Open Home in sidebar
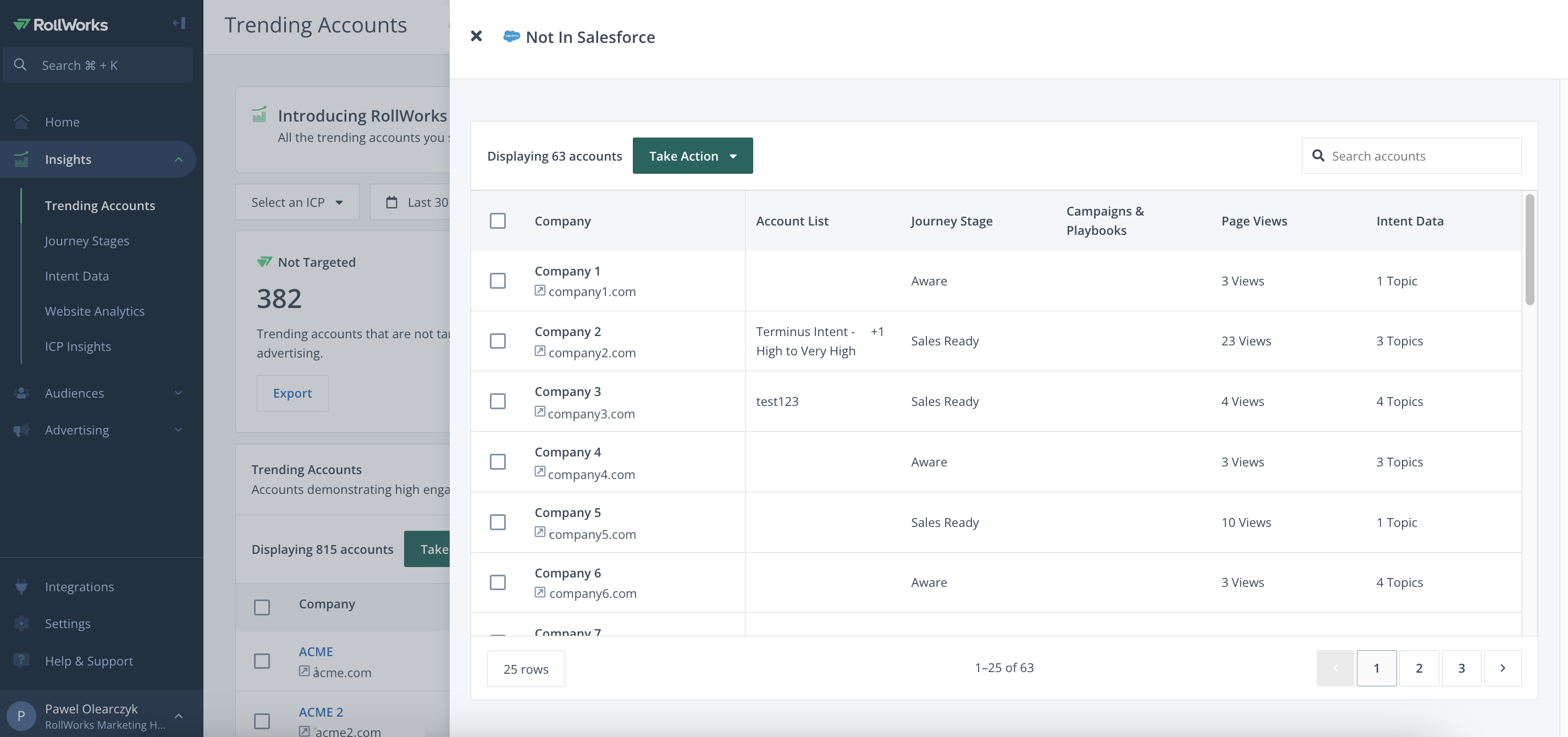 [62, 122]
